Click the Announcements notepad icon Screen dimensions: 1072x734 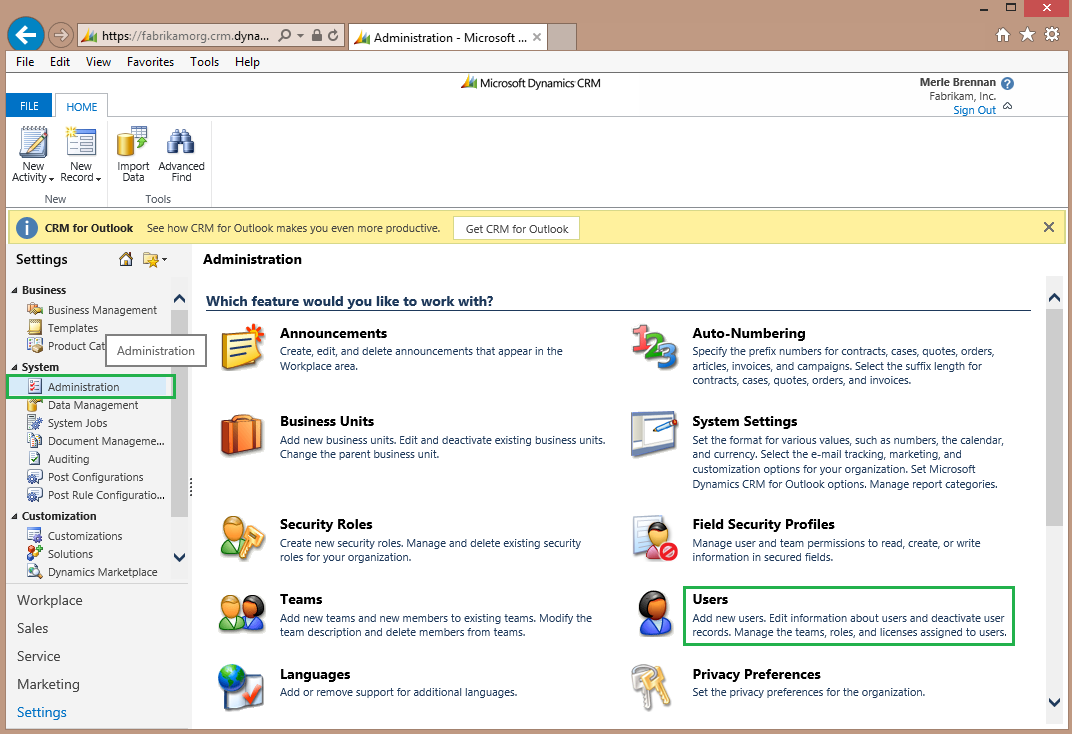[242, 346]
